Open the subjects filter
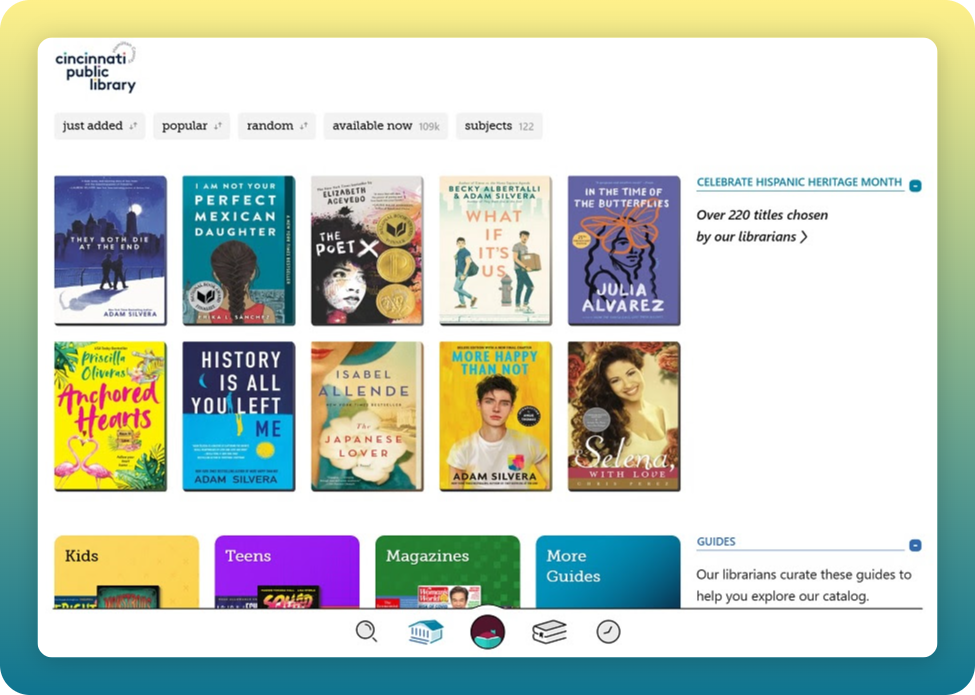This screenshot has width=975, height=695. pyautogui.click(x=499, y=126)
